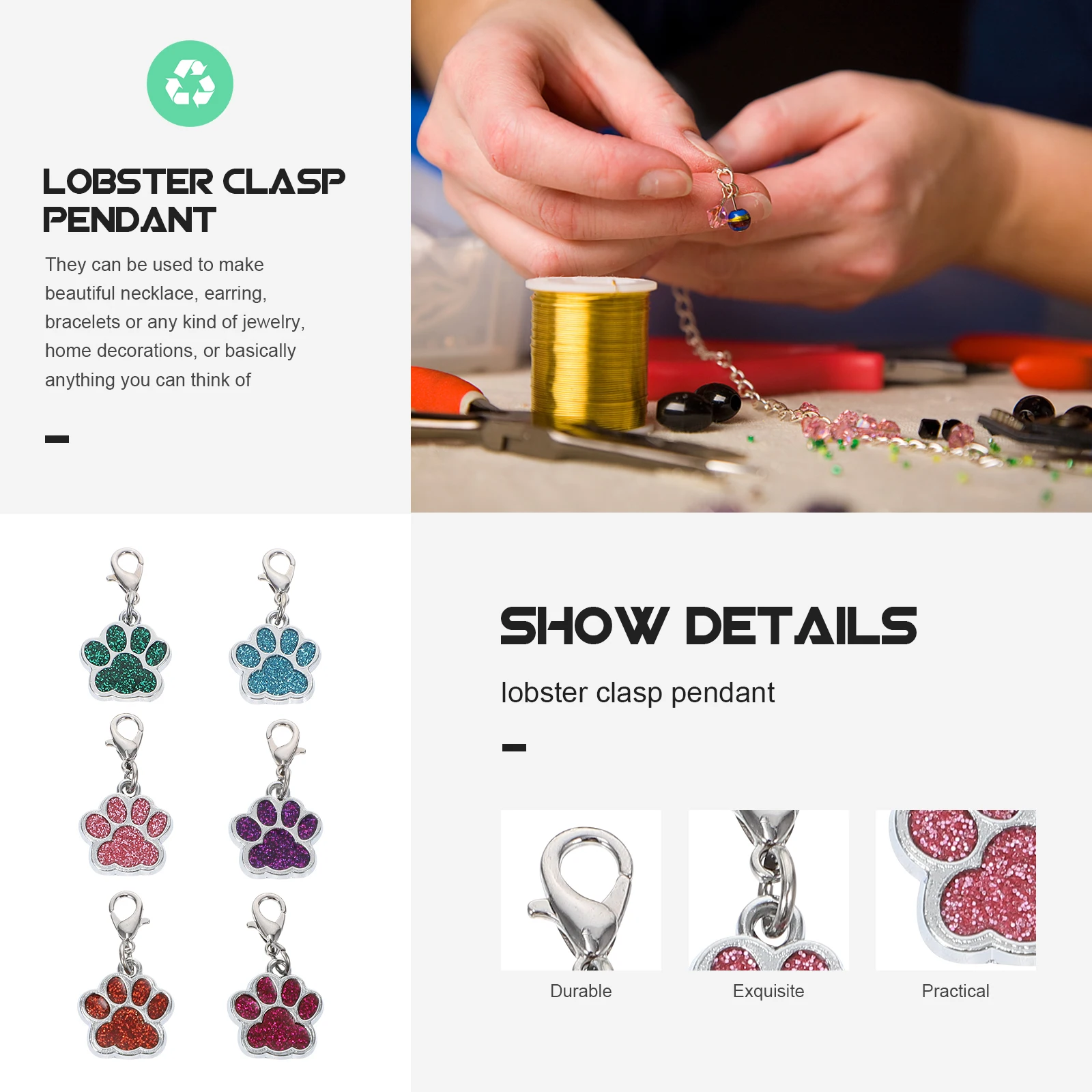Click the gold wire spool in photo

pyautogui.click(x=590, y=354)
